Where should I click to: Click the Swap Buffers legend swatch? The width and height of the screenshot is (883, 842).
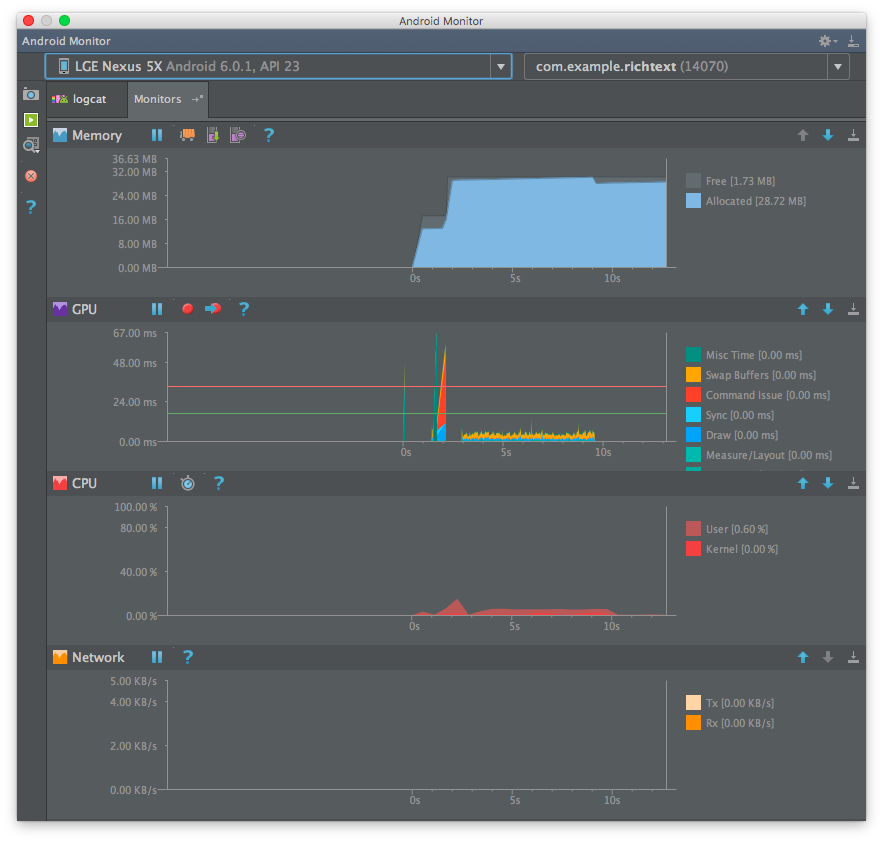click(x=693, y=375)
